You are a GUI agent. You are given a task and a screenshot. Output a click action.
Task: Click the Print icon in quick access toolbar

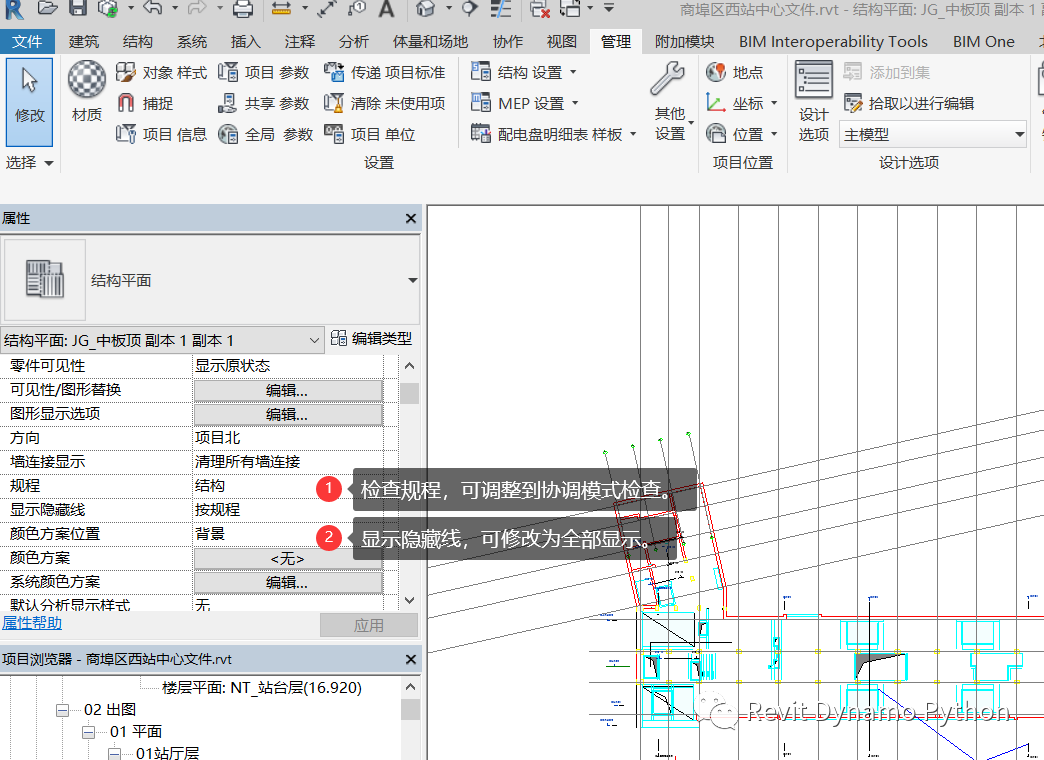243,9
